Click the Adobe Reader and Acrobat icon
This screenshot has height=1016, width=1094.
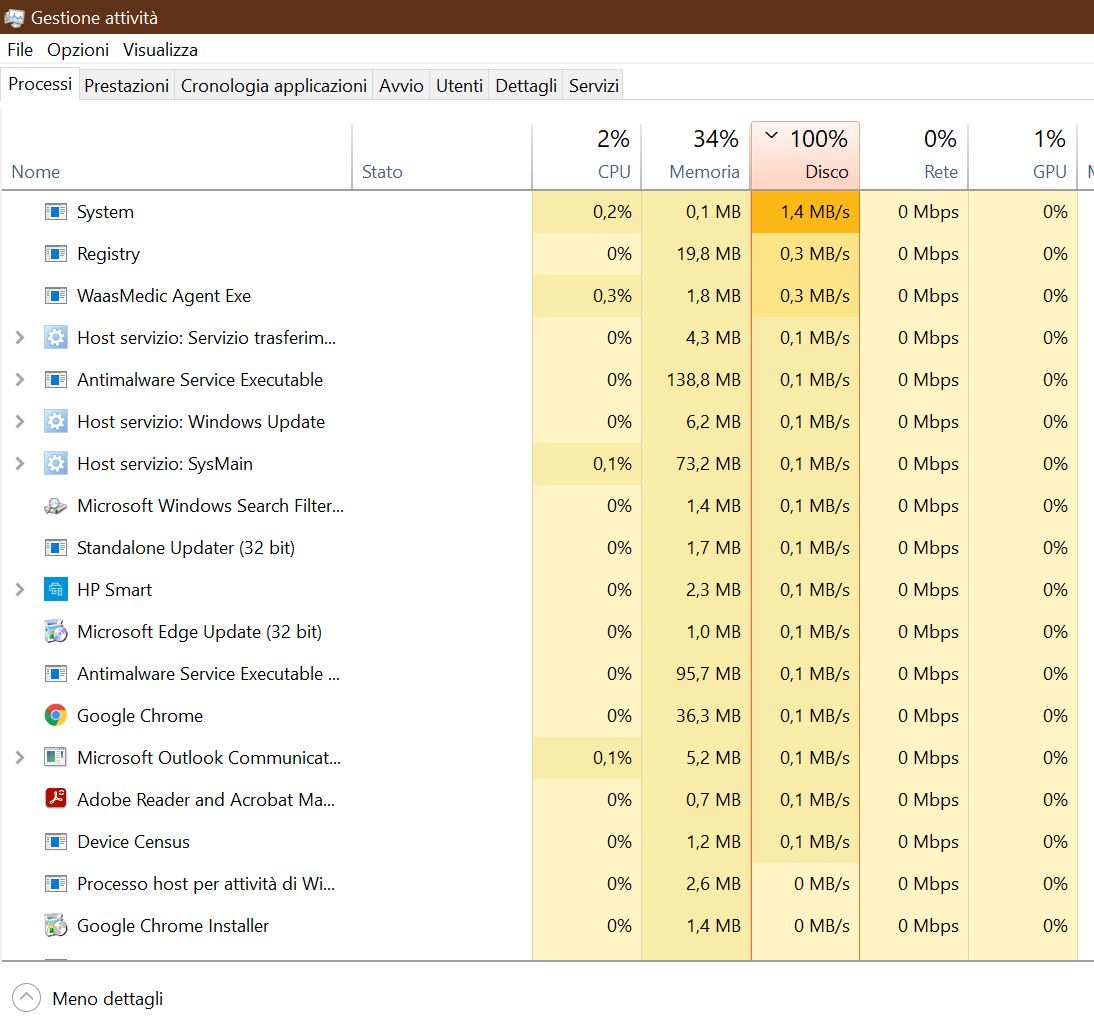pyautogui.click(x=56, y=798)
